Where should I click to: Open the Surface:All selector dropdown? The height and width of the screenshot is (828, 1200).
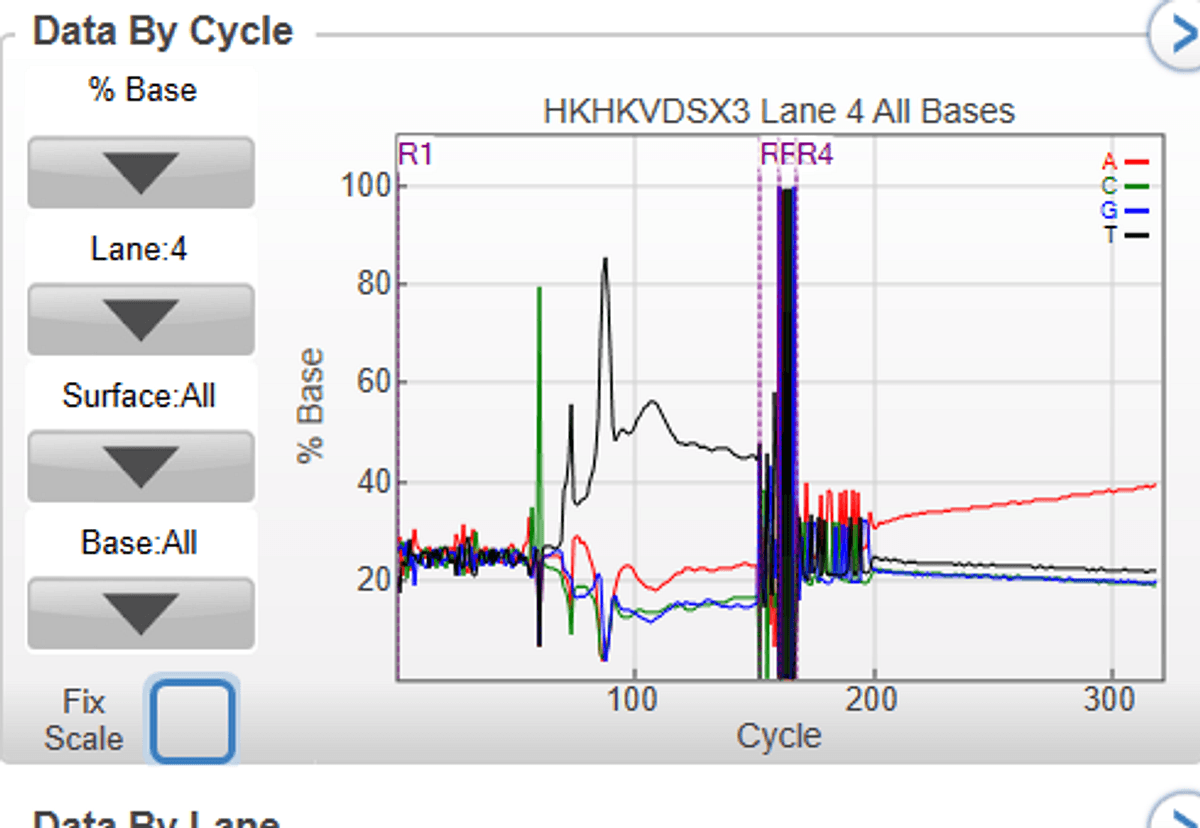tap(141, 467)
